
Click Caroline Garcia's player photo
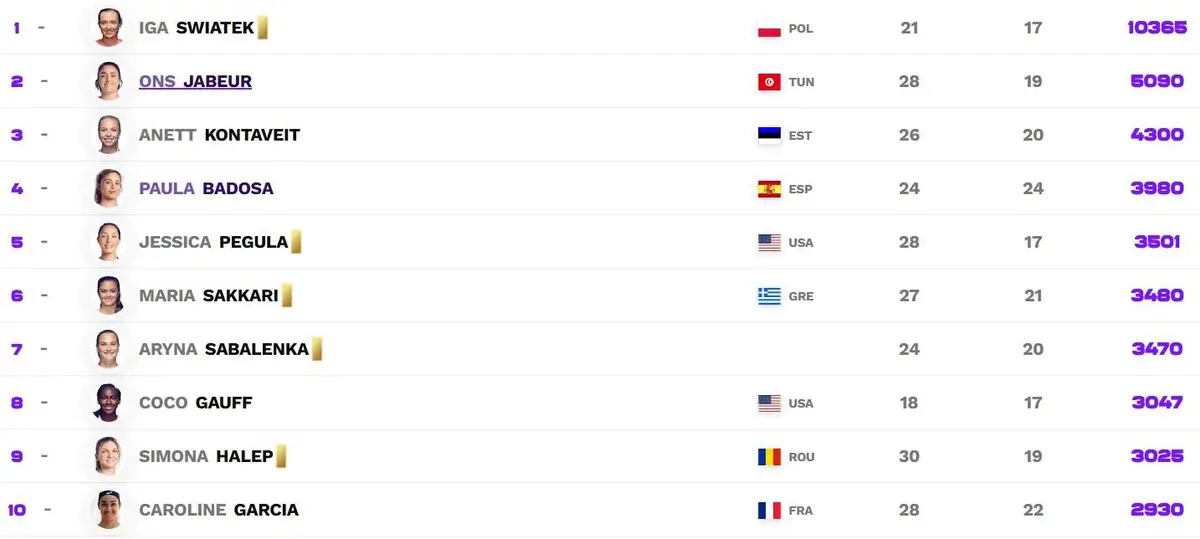(109, 509)
